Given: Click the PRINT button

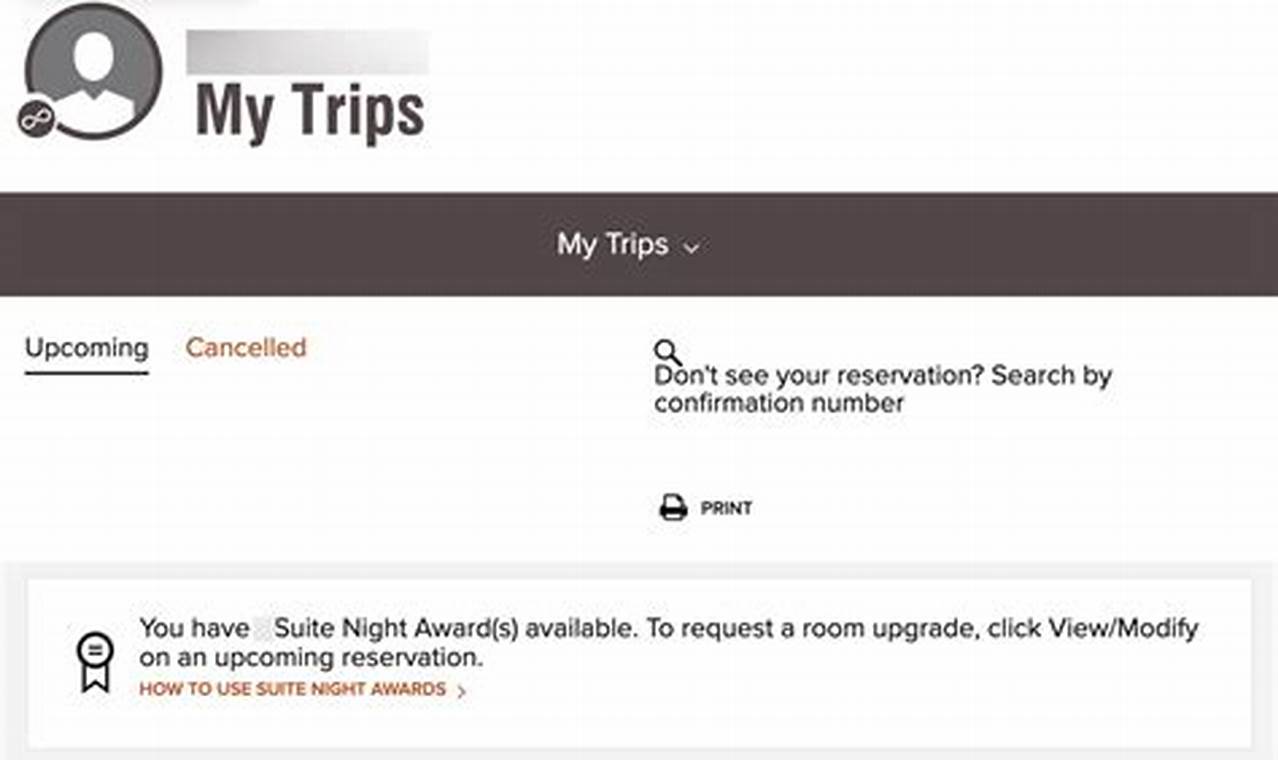Looking at the screenshot, I should [x=725, y=507].
